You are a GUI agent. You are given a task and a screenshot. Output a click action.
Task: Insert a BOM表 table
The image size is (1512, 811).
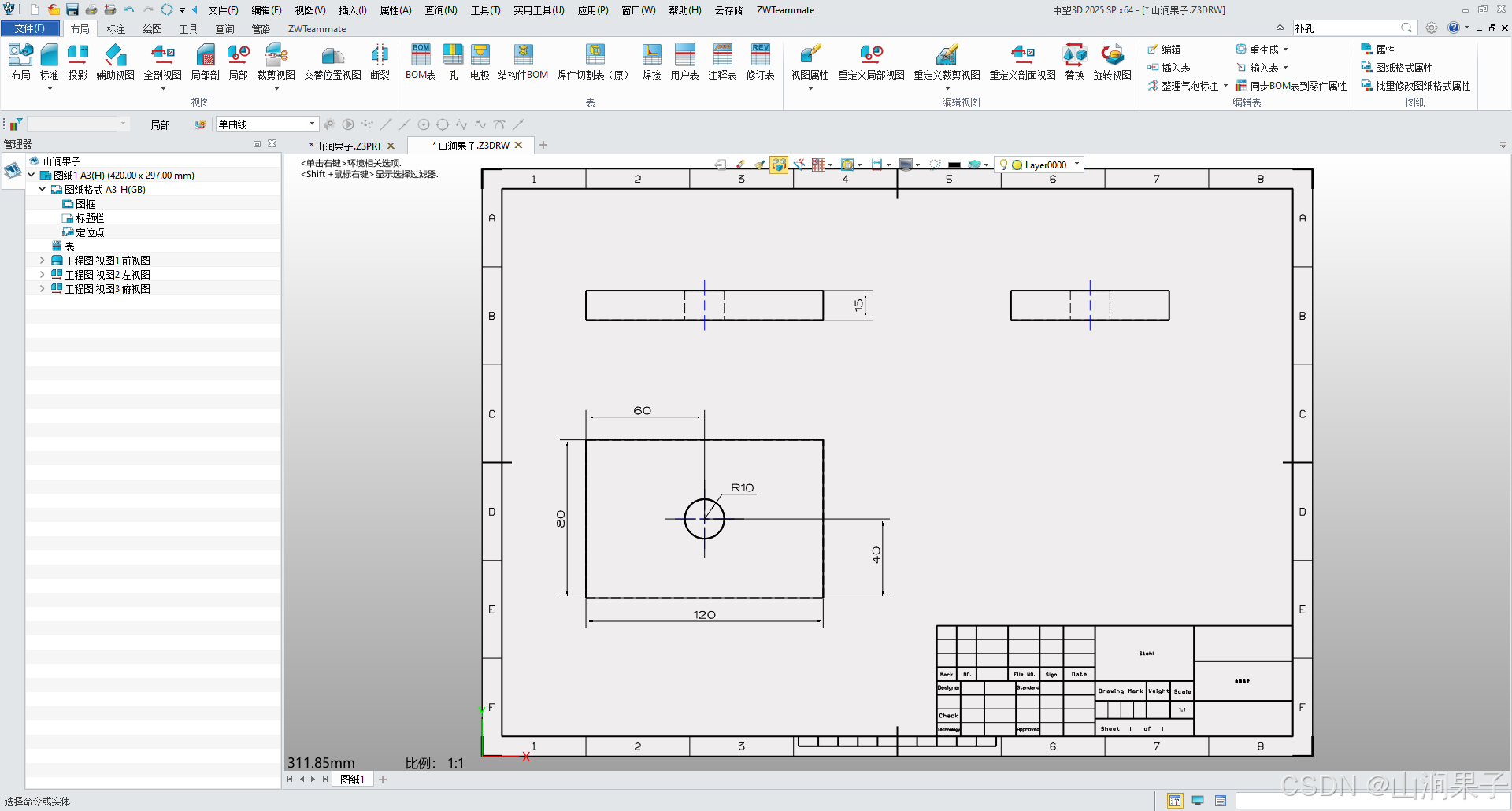[x=421, y=61]
